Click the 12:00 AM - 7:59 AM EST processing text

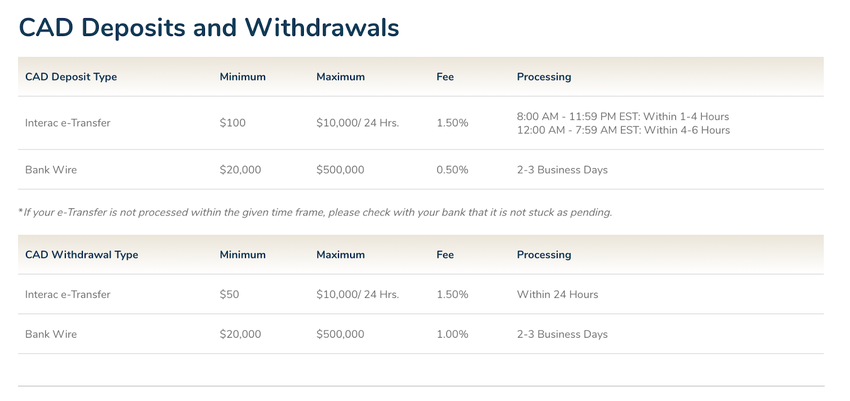click(623, 130)
